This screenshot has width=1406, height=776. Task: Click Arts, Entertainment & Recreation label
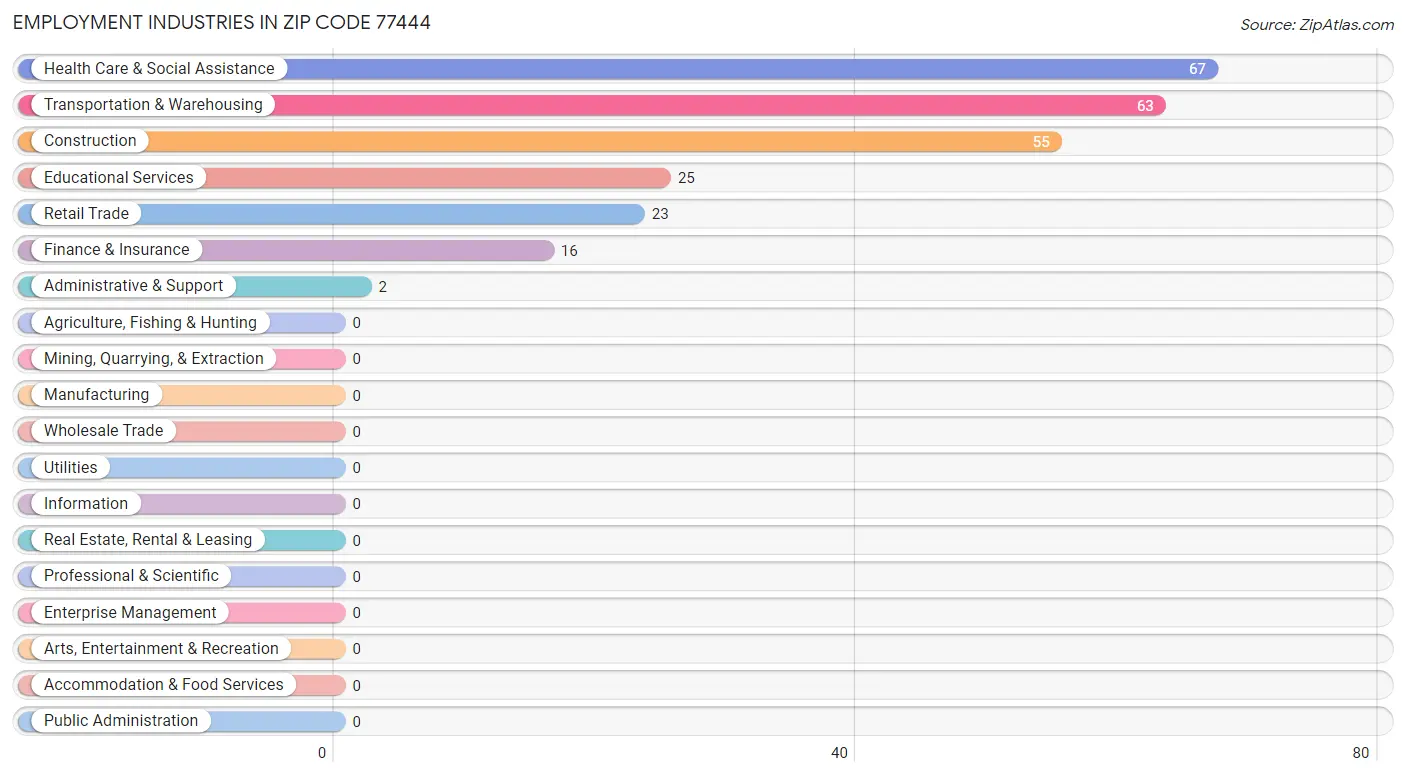[x=161, y=648]
